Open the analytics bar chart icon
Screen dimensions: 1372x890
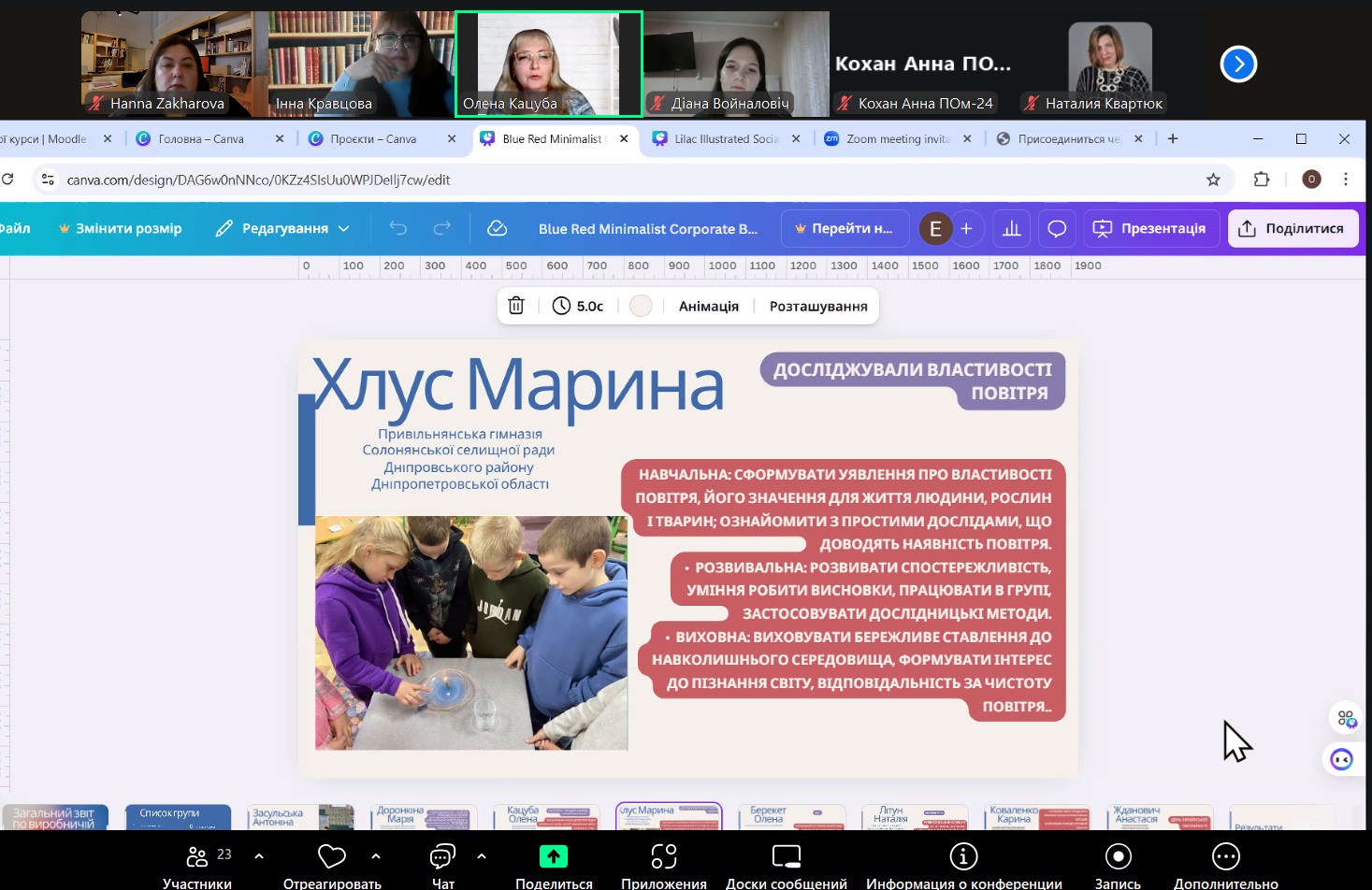pyautogui.click(x=1011, y=228)
